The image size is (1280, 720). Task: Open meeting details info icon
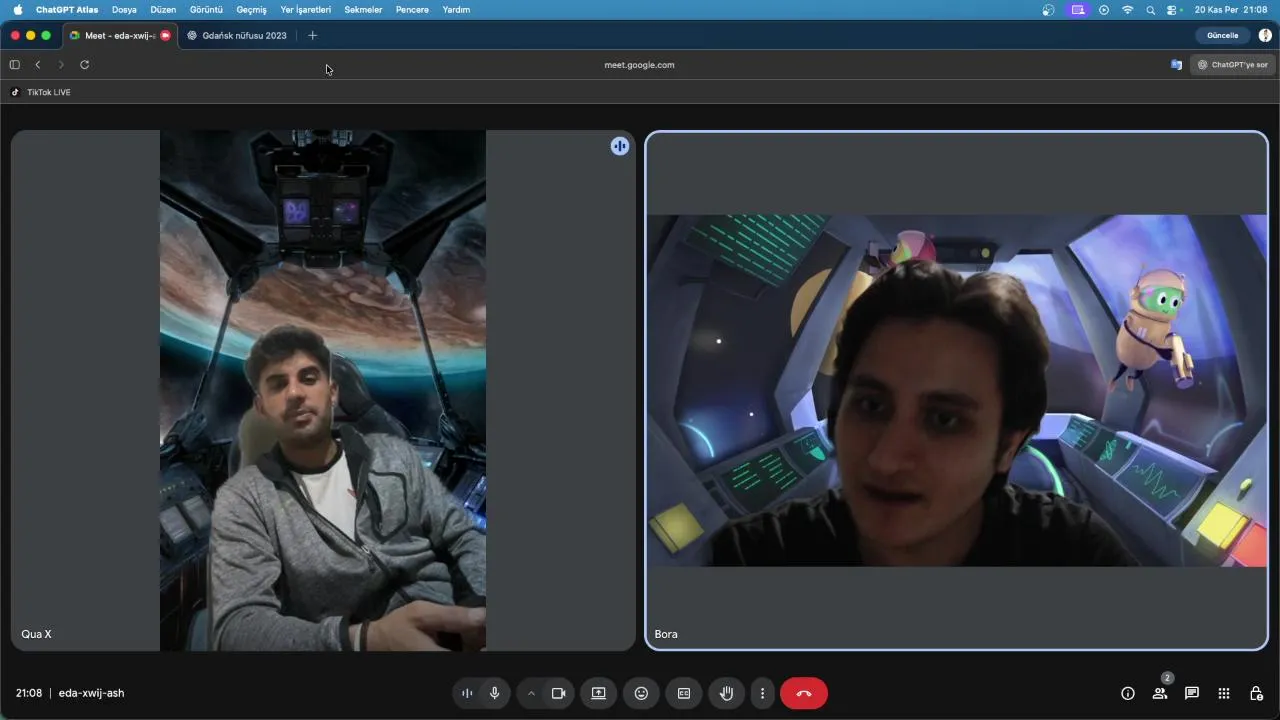1128,693
